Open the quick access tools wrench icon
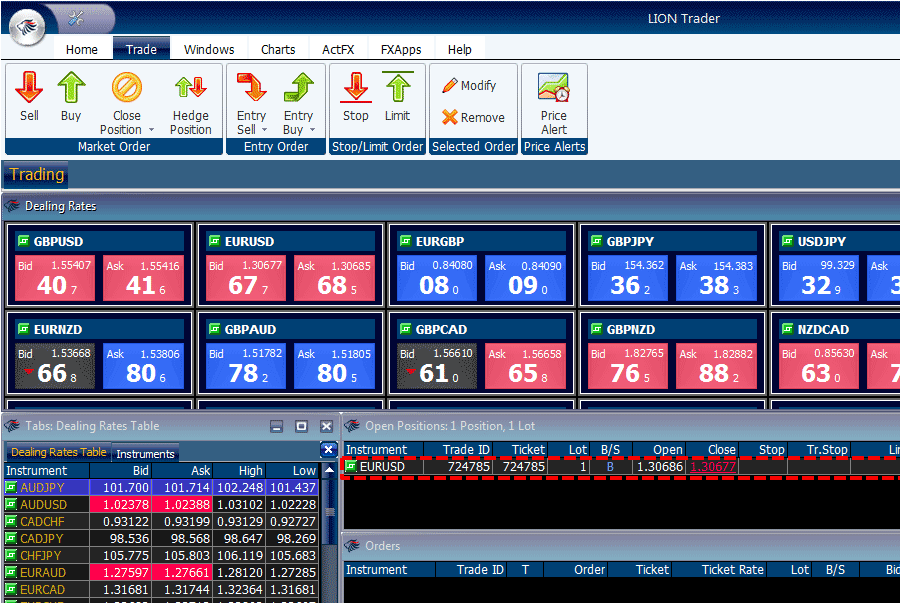Image resolution: width=900 pixels, height=604 pixels. coord(76,19)
